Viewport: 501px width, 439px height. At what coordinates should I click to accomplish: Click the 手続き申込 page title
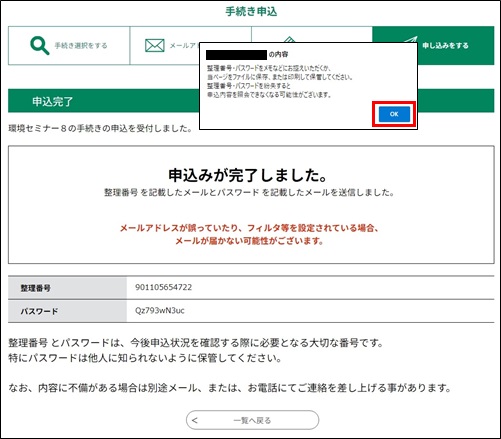(x=251, y=12)
